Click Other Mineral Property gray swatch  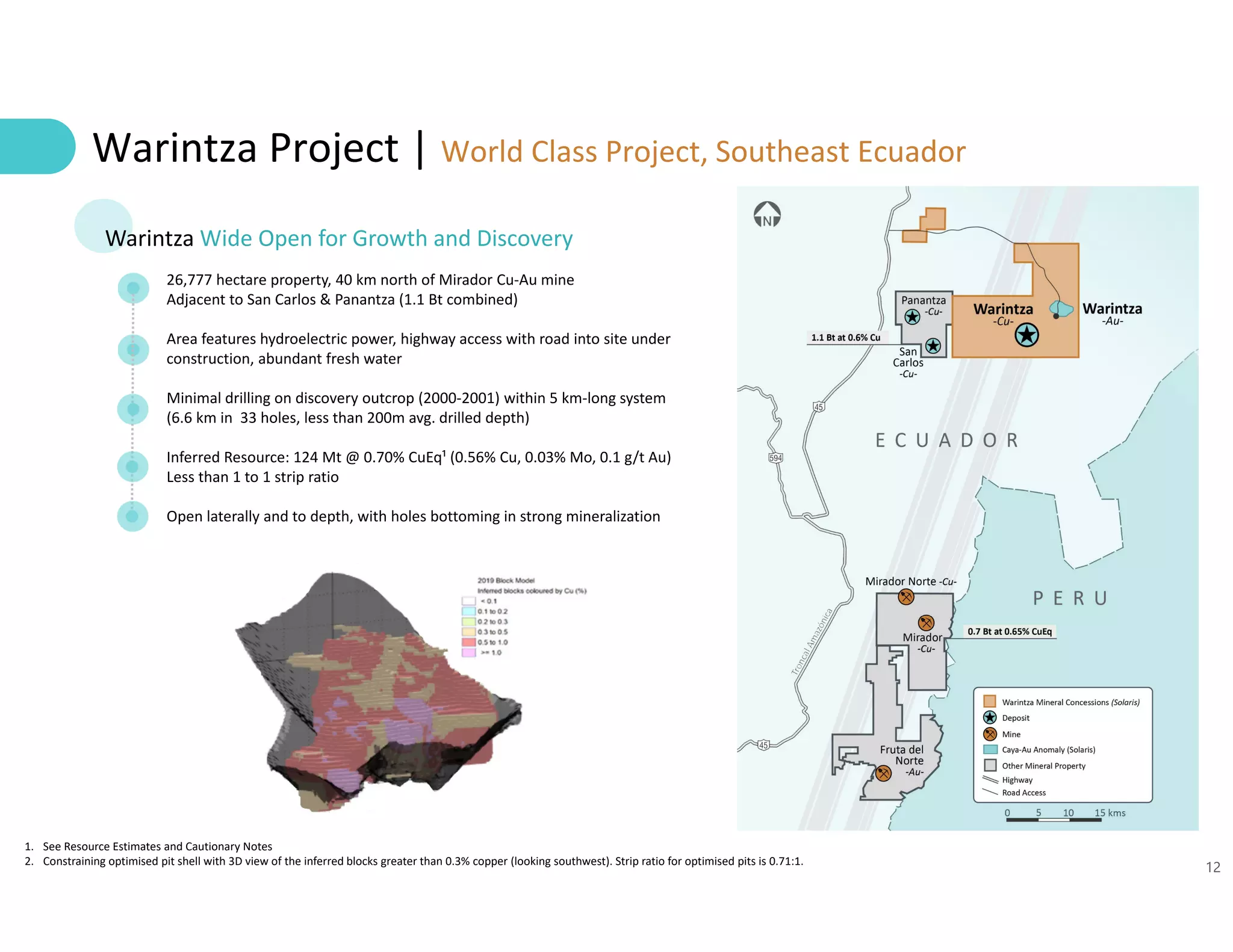(x=990, y=765)
